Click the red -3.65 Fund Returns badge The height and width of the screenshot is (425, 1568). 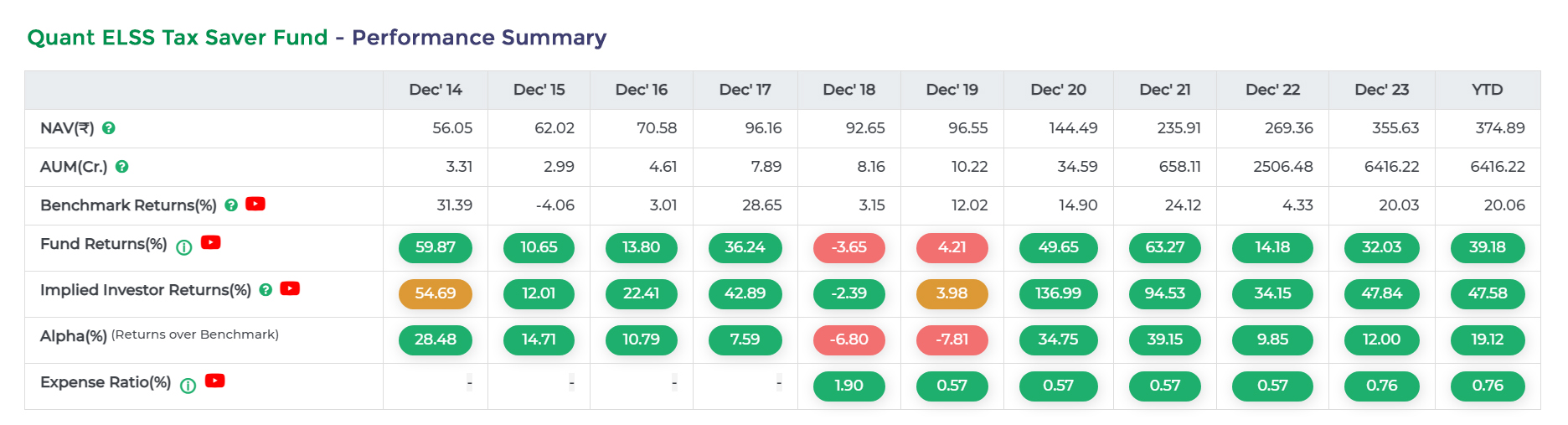[848, 248]
